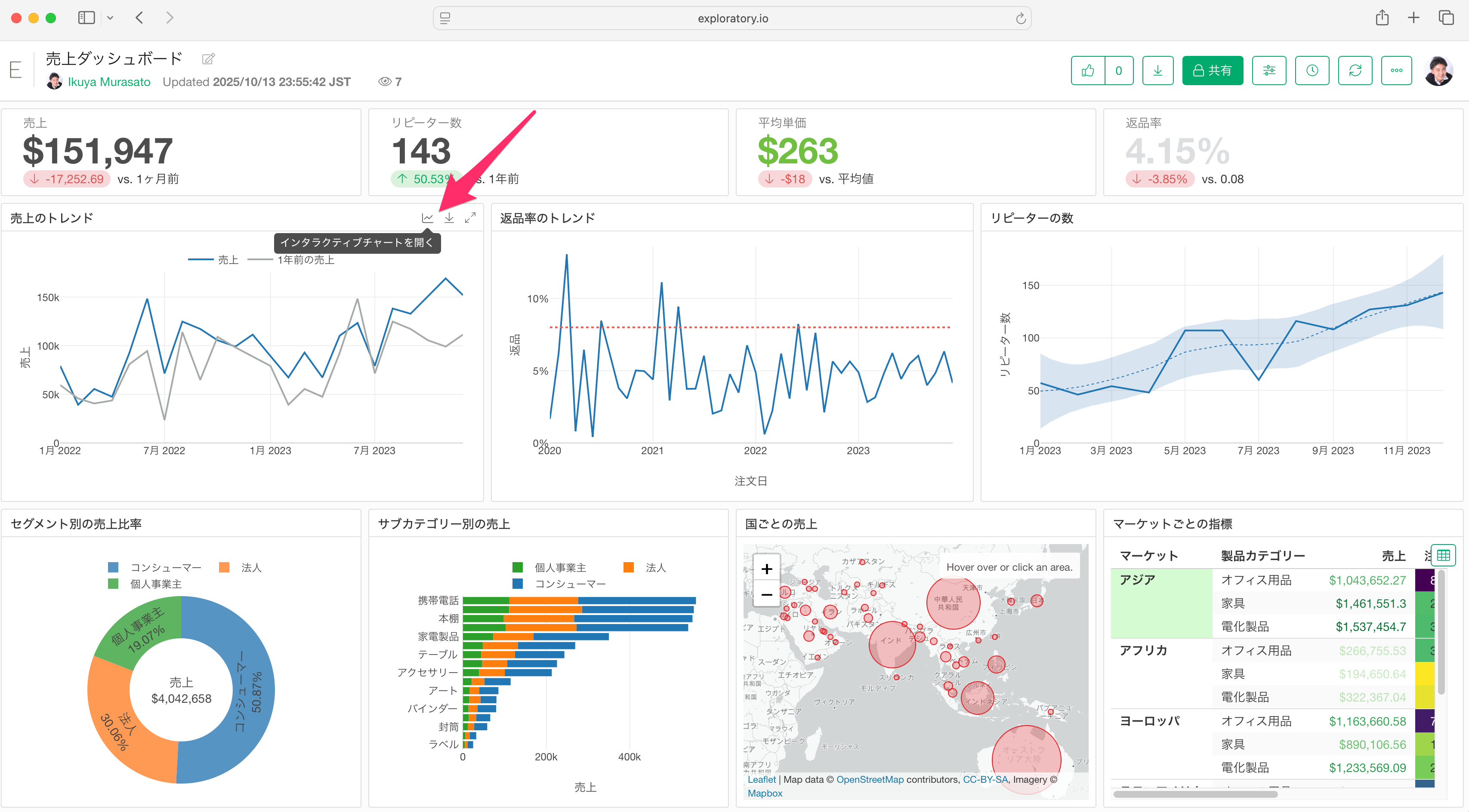Download the dashboard from header toolbar

[x=1157, y=71]
